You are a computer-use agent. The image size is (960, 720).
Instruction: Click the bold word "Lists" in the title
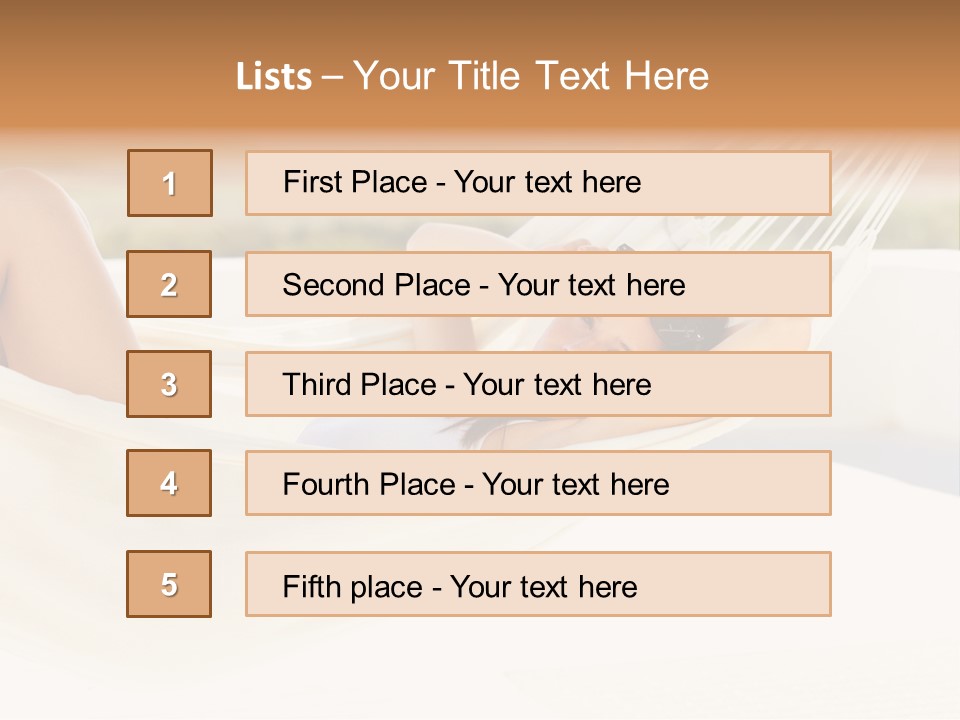point(274,77)
